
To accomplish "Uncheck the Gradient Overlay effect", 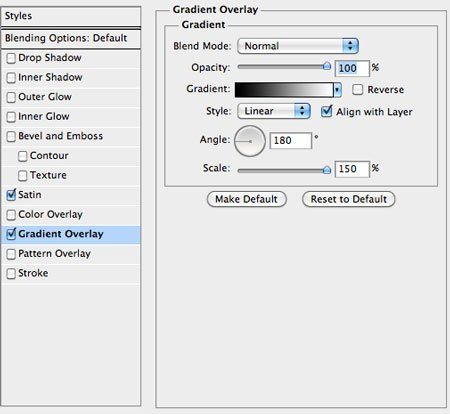I will click(11, 234).
